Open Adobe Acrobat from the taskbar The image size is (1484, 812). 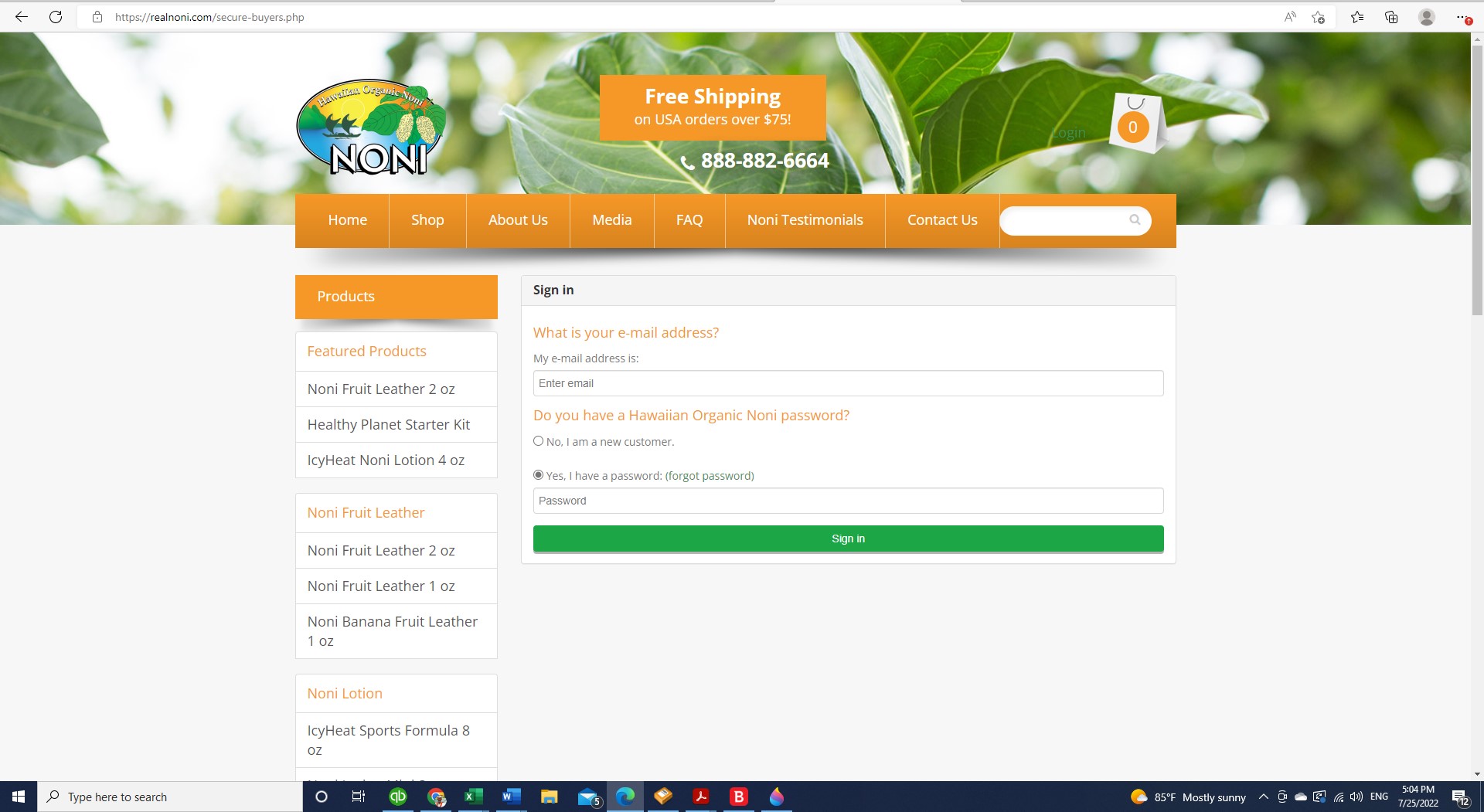tap(701, 797)
